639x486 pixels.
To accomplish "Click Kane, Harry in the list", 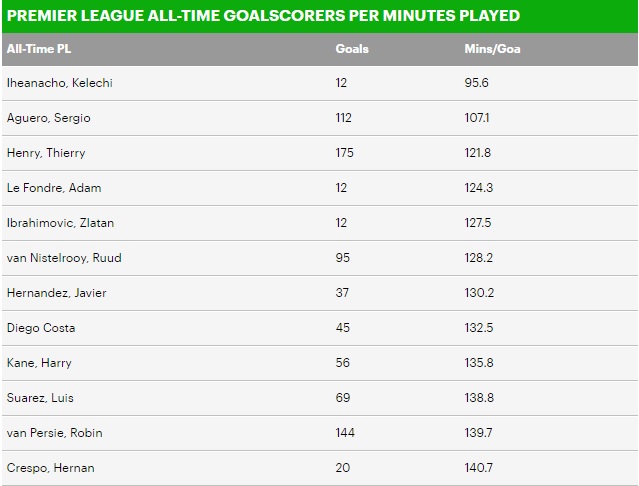I will (39, 363).
